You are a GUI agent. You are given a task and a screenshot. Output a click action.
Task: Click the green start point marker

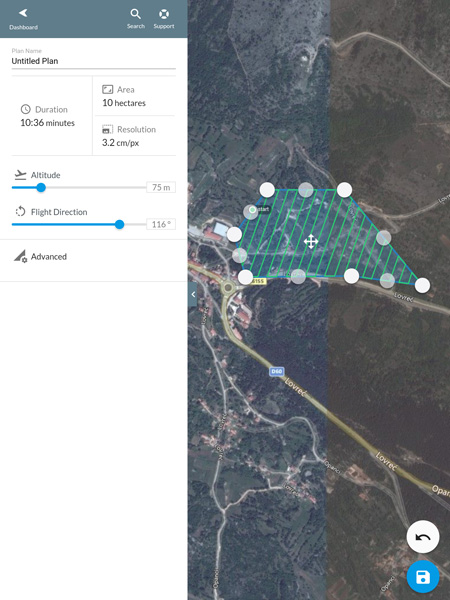point(252,210)
